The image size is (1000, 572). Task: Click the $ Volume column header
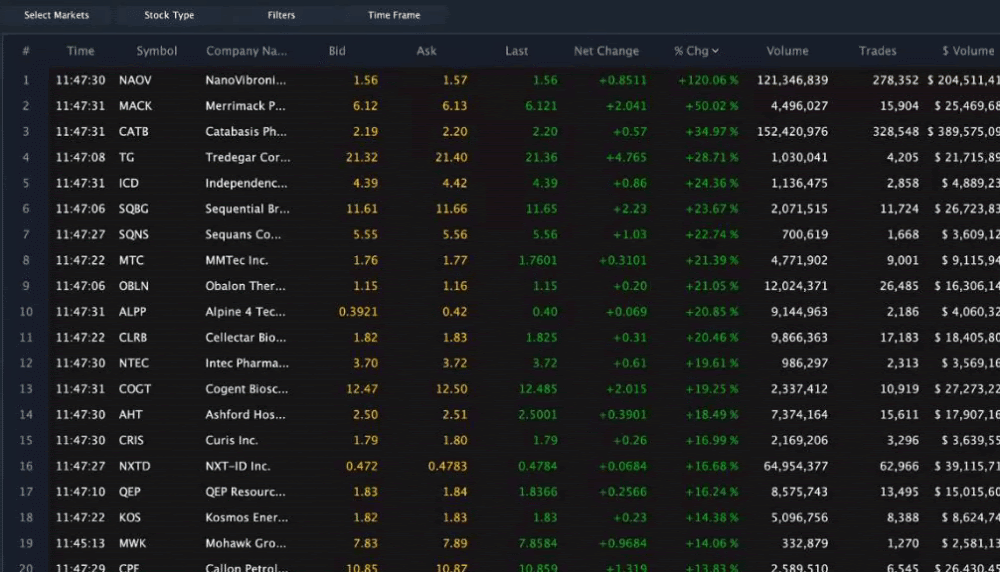click(x=968, y=51)
